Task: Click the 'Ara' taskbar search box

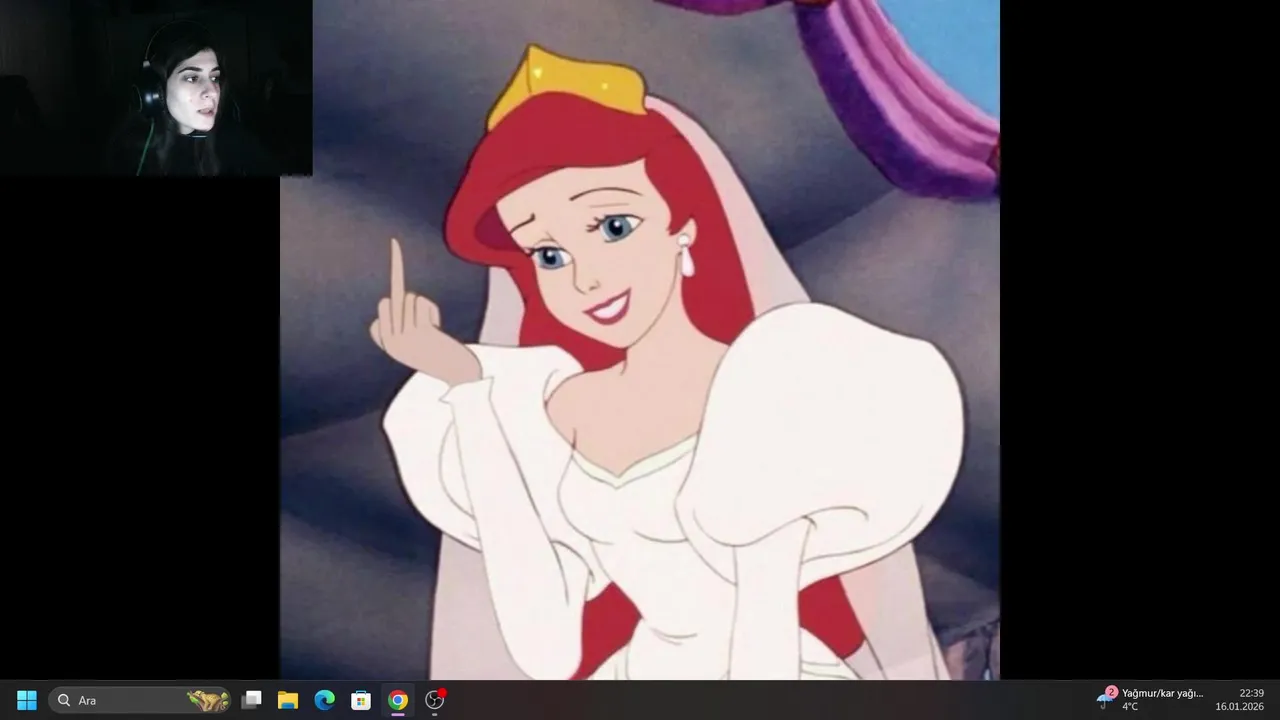Action: 141,700
